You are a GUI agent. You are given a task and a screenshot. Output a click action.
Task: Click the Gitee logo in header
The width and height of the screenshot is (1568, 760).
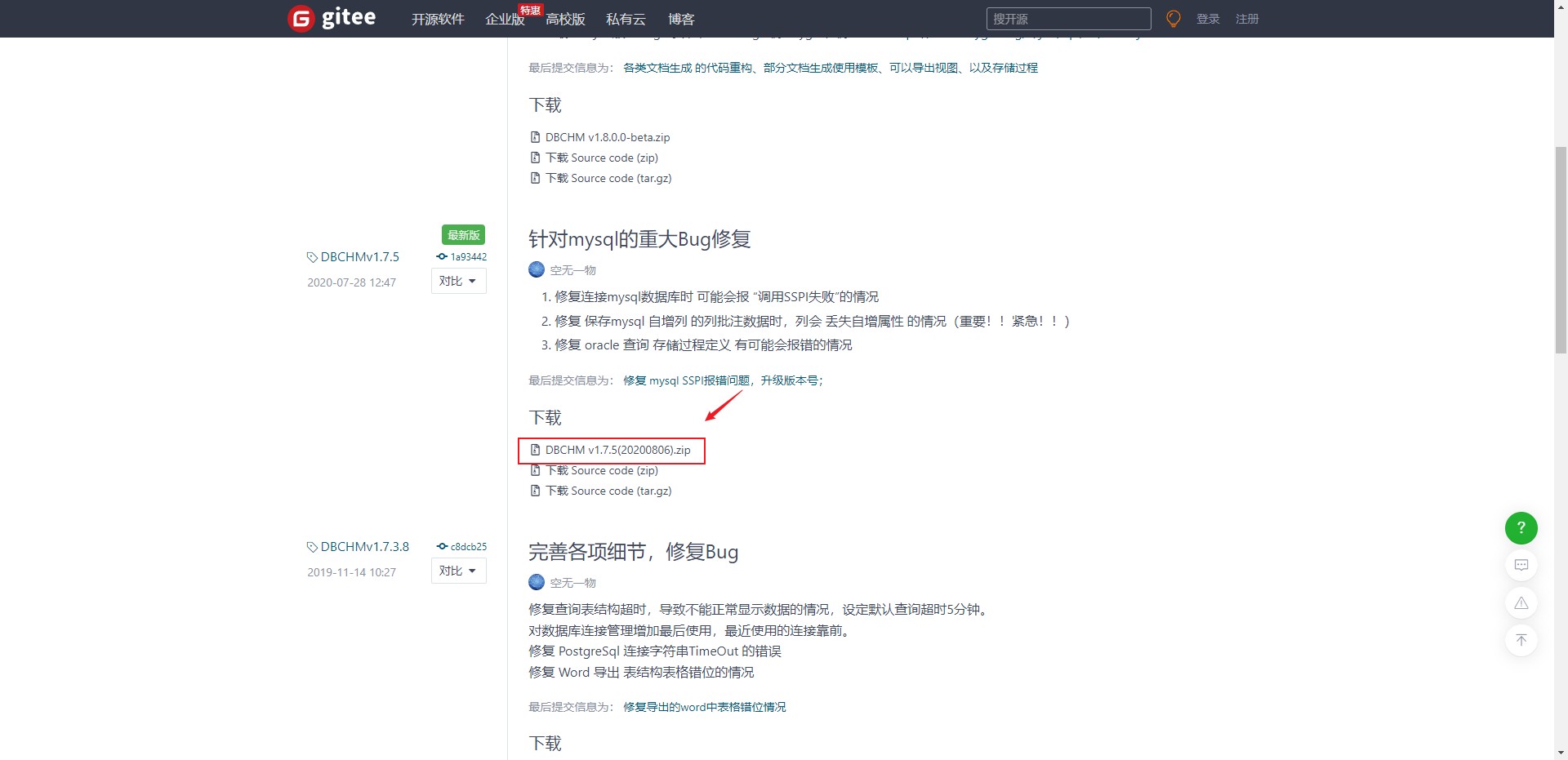tap(332, 18)
